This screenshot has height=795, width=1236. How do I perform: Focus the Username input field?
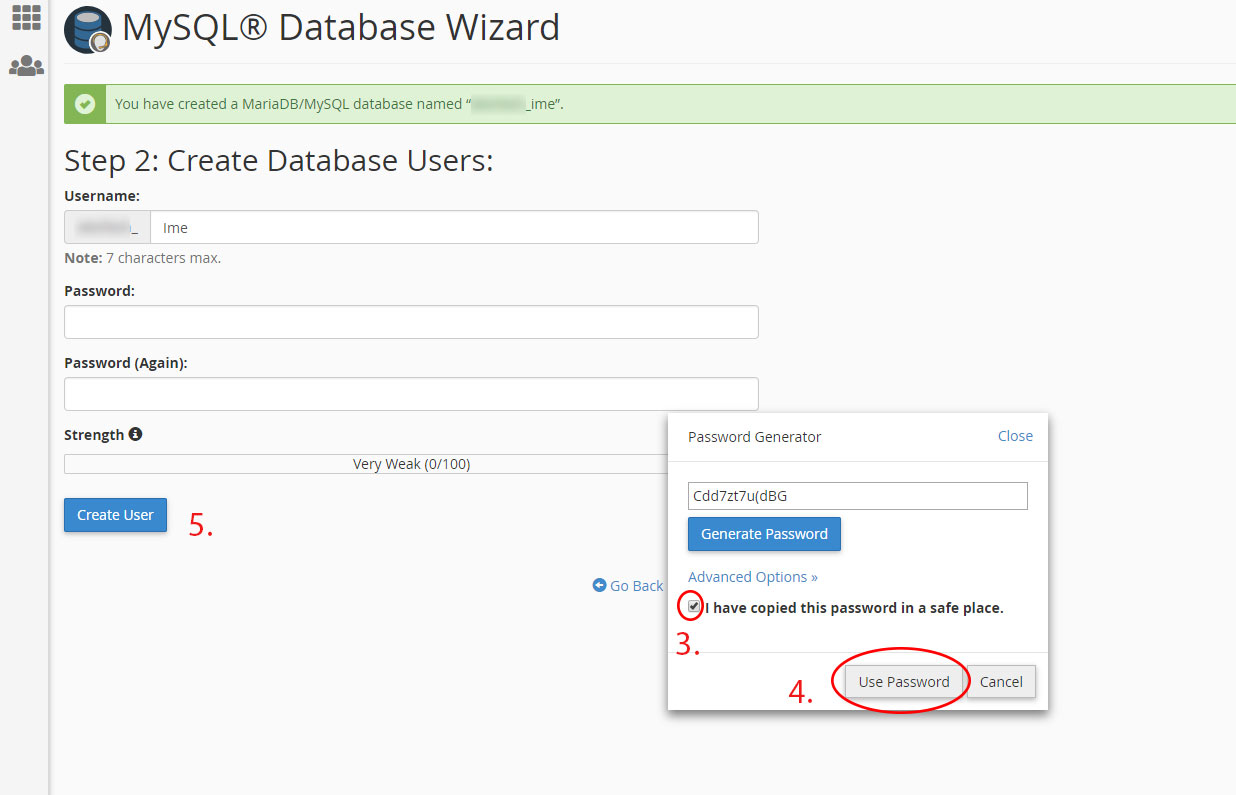pyautogui.click(x=453, y=228)
